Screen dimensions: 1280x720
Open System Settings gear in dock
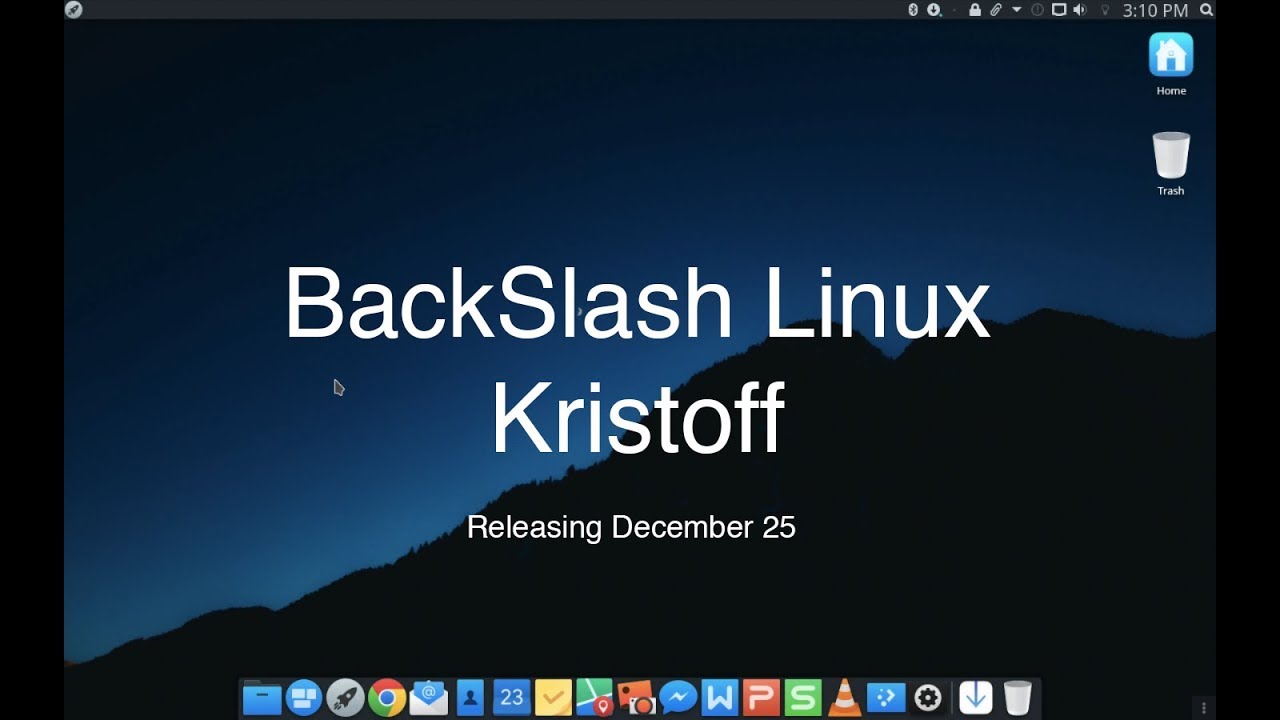[x=928, y=697]
